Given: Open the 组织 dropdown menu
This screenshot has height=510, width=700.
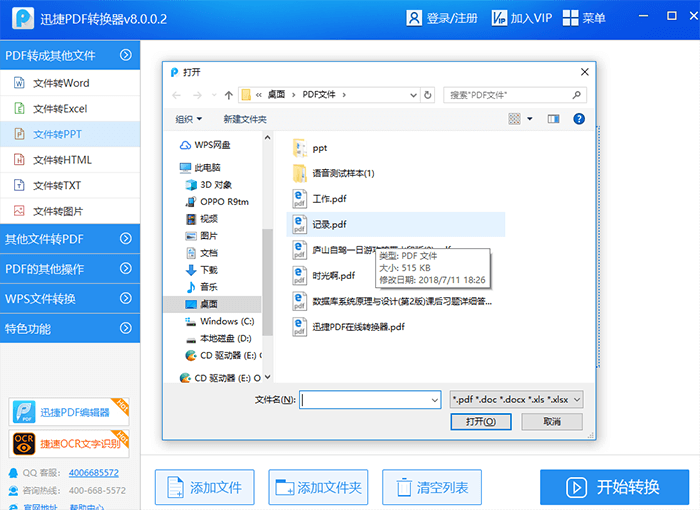Looking at the screenshot, I should point(188,119).
